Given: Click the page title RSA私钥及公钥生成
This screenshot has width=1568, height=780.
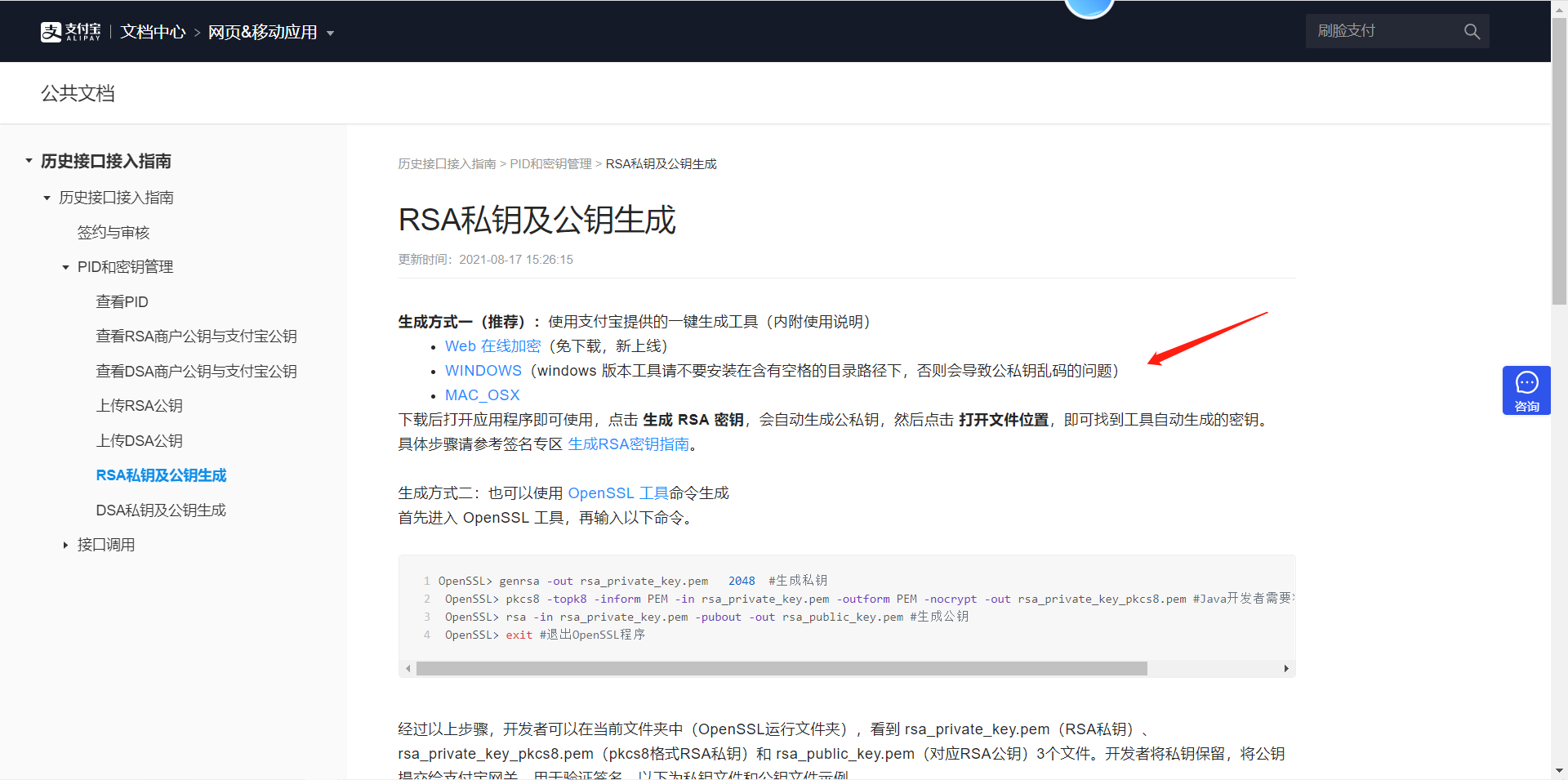Looking at the screenshot, I should pyautogui.click(x=537, y=220).
